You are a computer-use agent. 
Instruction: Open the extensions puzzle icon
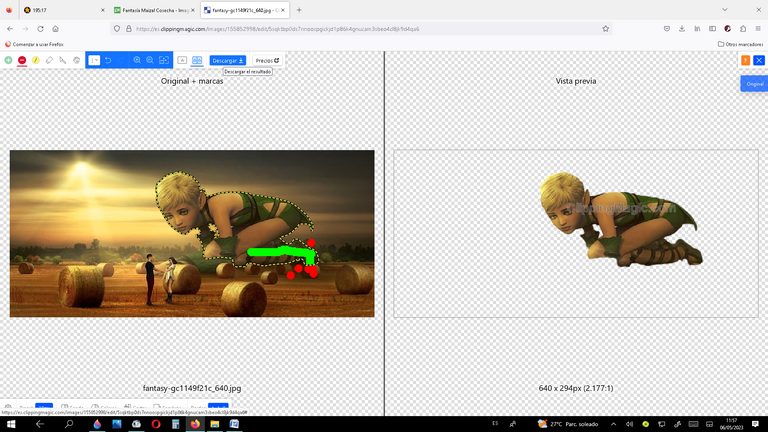coord(743,29)
